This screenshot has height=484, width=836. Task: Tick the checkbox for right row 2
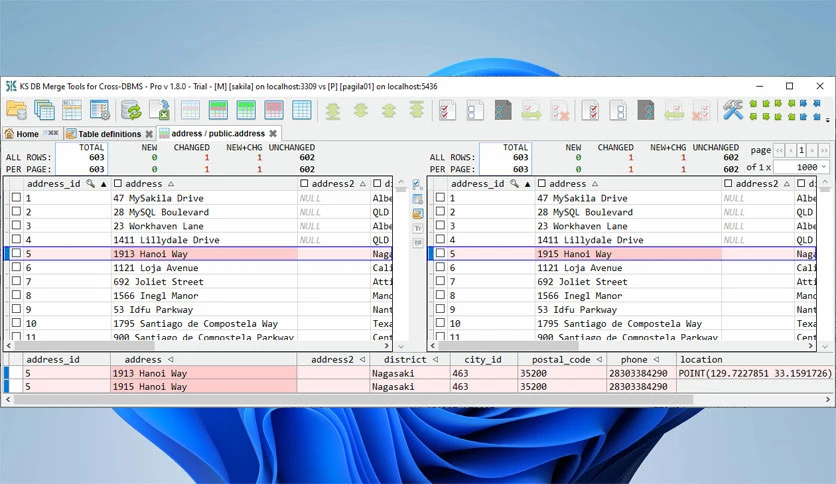[x=440, y=211]
